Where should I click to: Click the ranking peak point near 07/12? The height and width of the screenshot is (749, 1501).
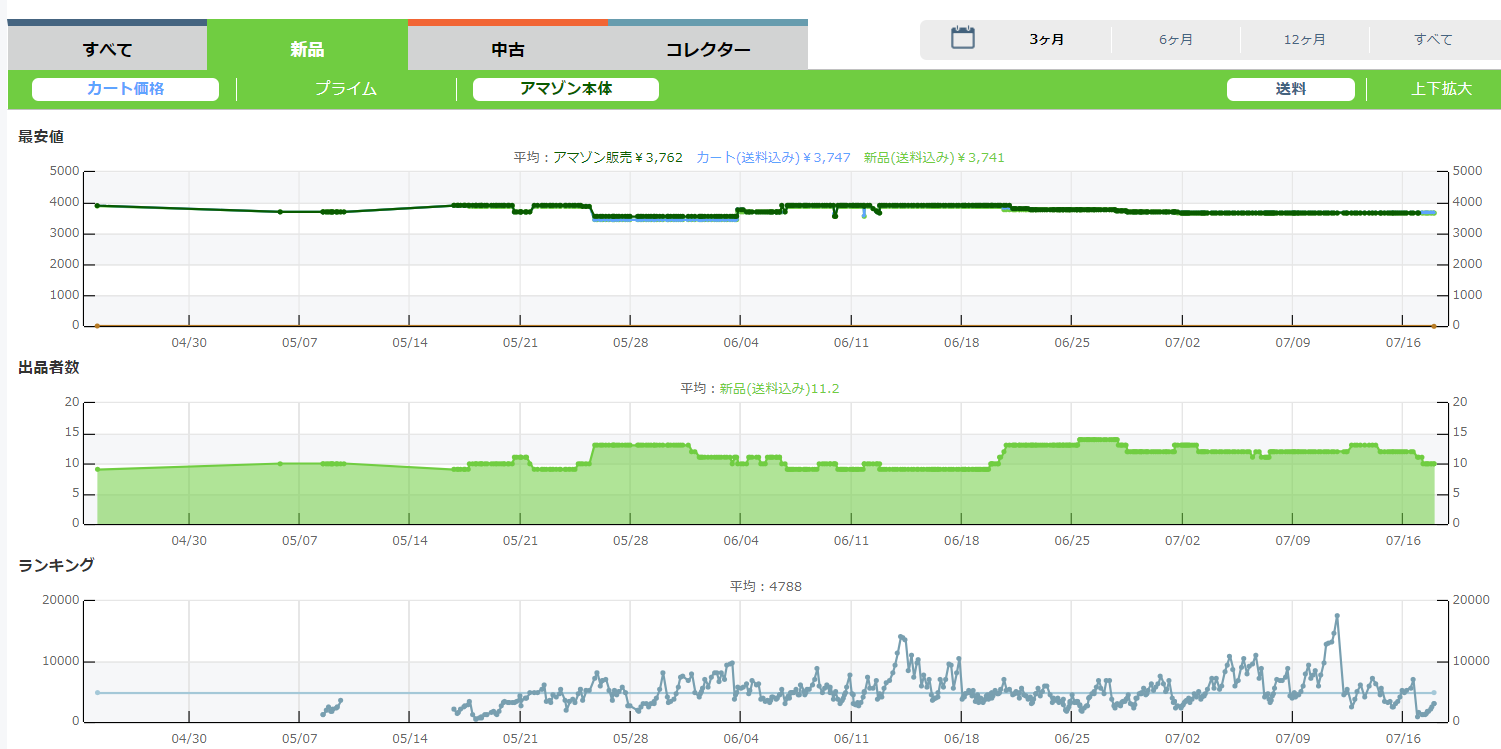[x=1337, y=616]
